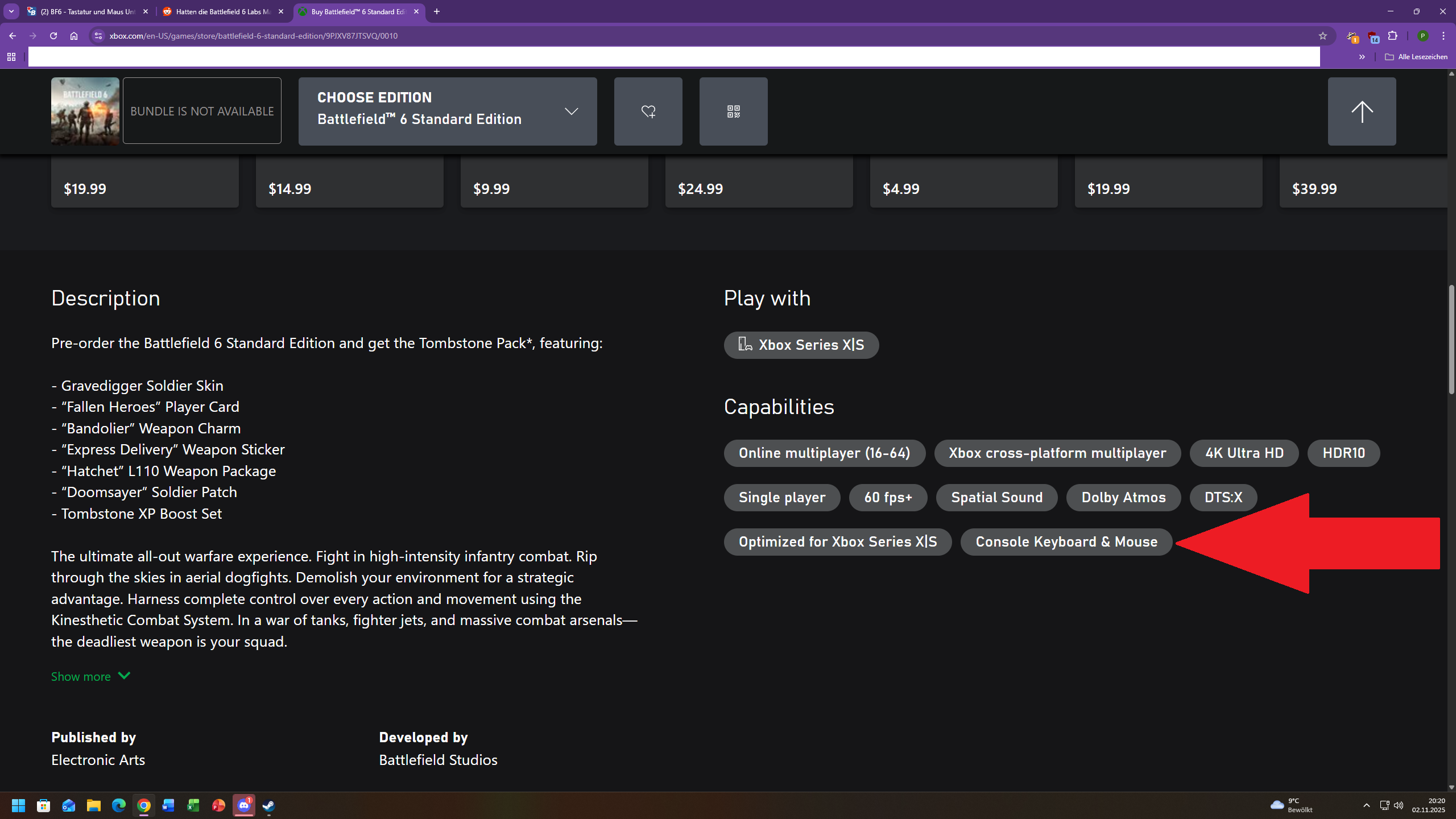Launch Steam from the taskbar
The image size is (1456, 819).
267,805
